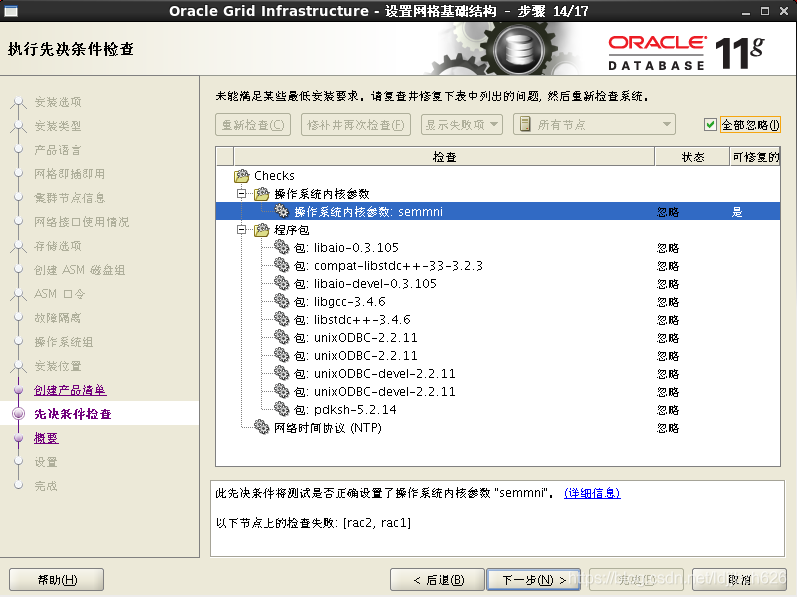Screen dimensions: 797x597
Task: Click gear icon for libstdc++-3.4.6
Action: [x=281, y=320]
